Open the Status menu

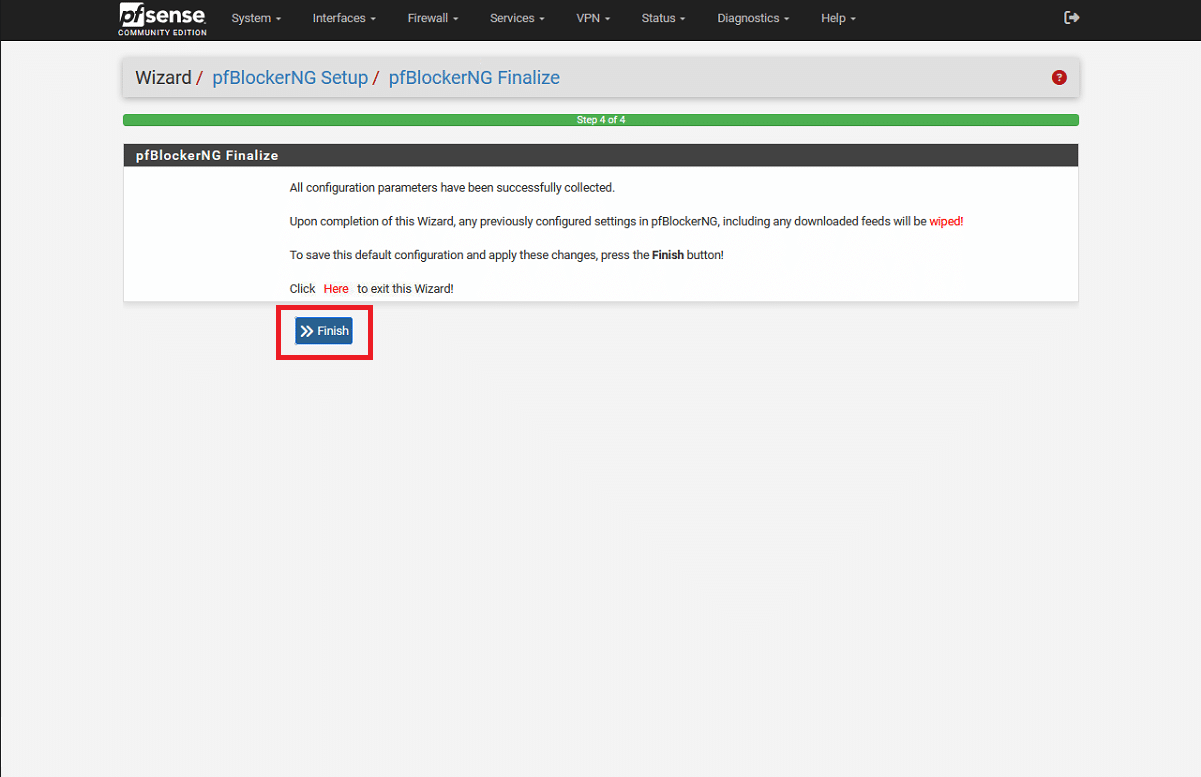coord(664,18)
